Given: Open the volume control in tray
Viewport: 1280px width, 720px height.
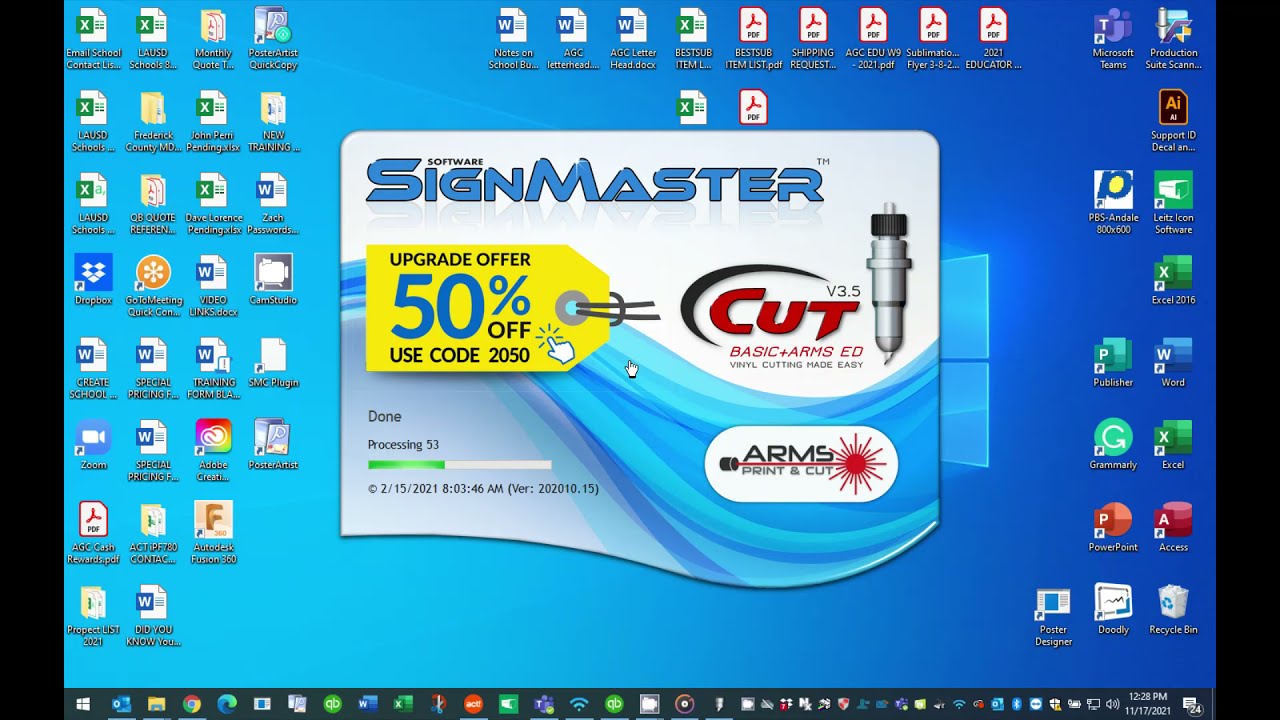Looking at the screenshot, I should (x=1113, y=704).
